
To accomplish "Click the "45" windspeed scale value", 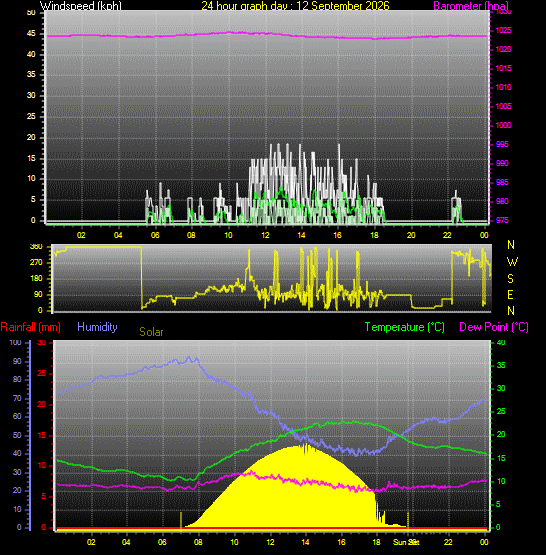I will pyautogui.click(x=31, y=33).
